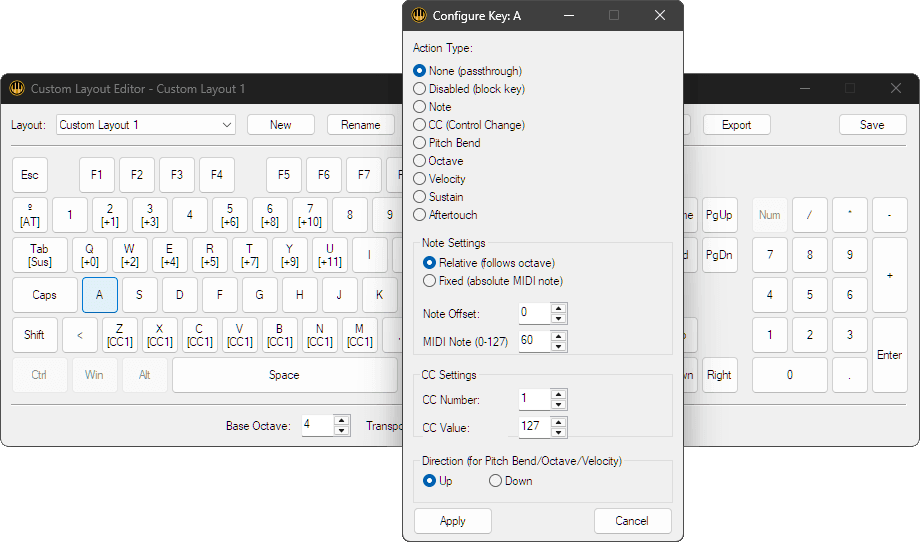Image resolution: width=920 pixels, height=542 pixels.
Task: Decrease the Base Octave value
Action: (341, 431)
